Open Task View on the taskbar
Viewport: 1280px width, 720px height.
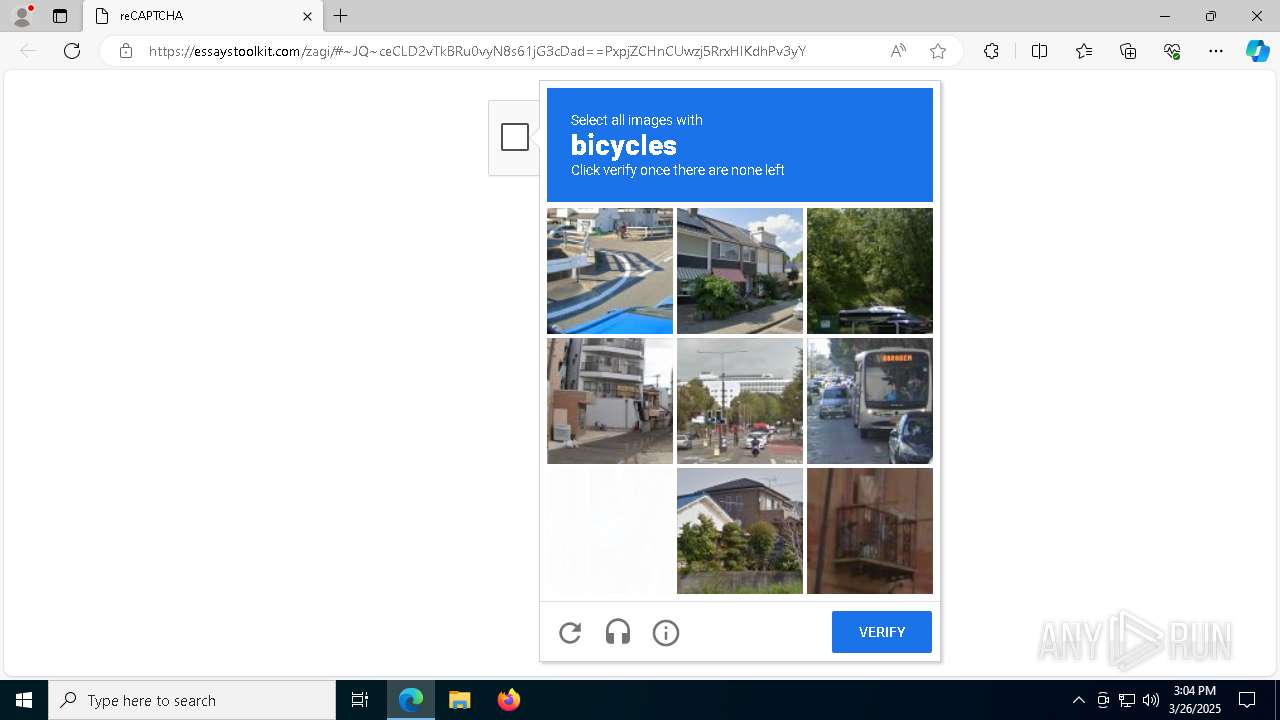point(360,700)
